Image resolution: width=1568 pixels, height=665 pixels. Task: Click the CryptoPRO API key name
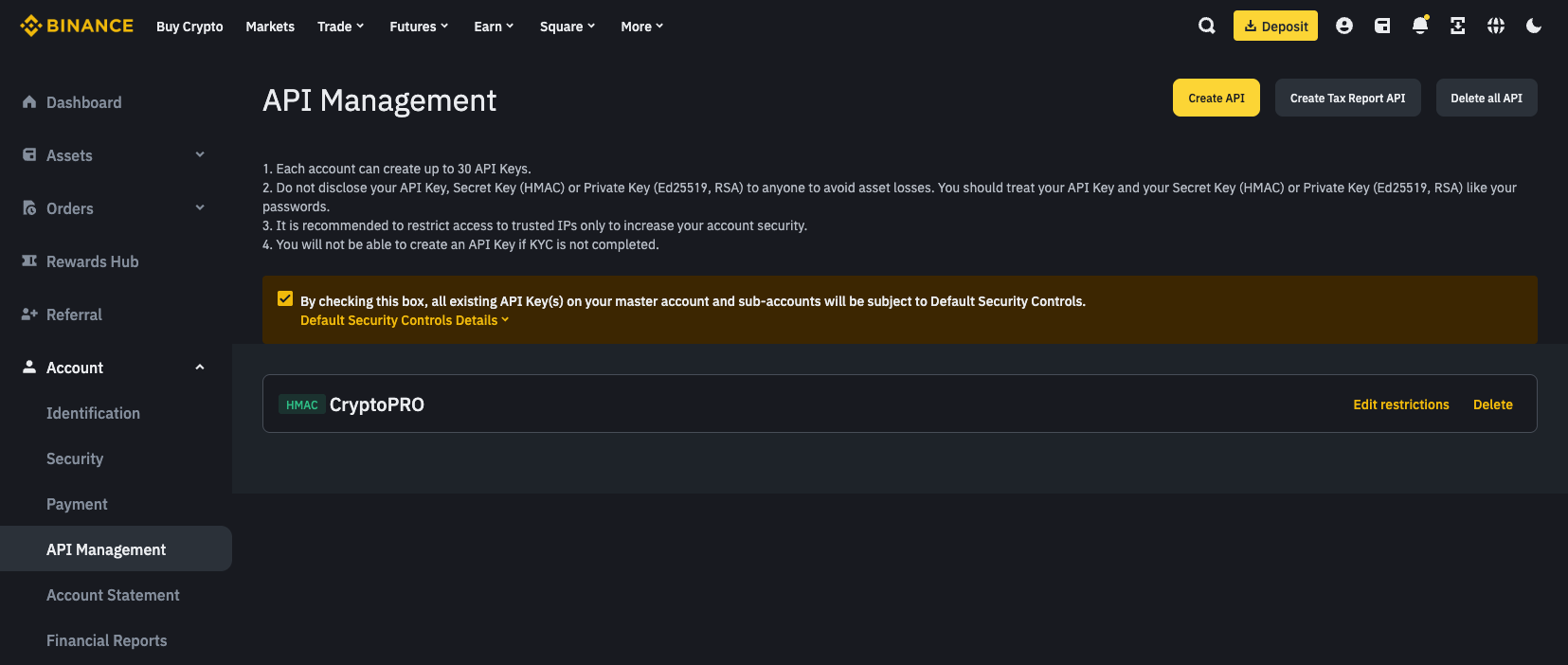tap(376, 404)
